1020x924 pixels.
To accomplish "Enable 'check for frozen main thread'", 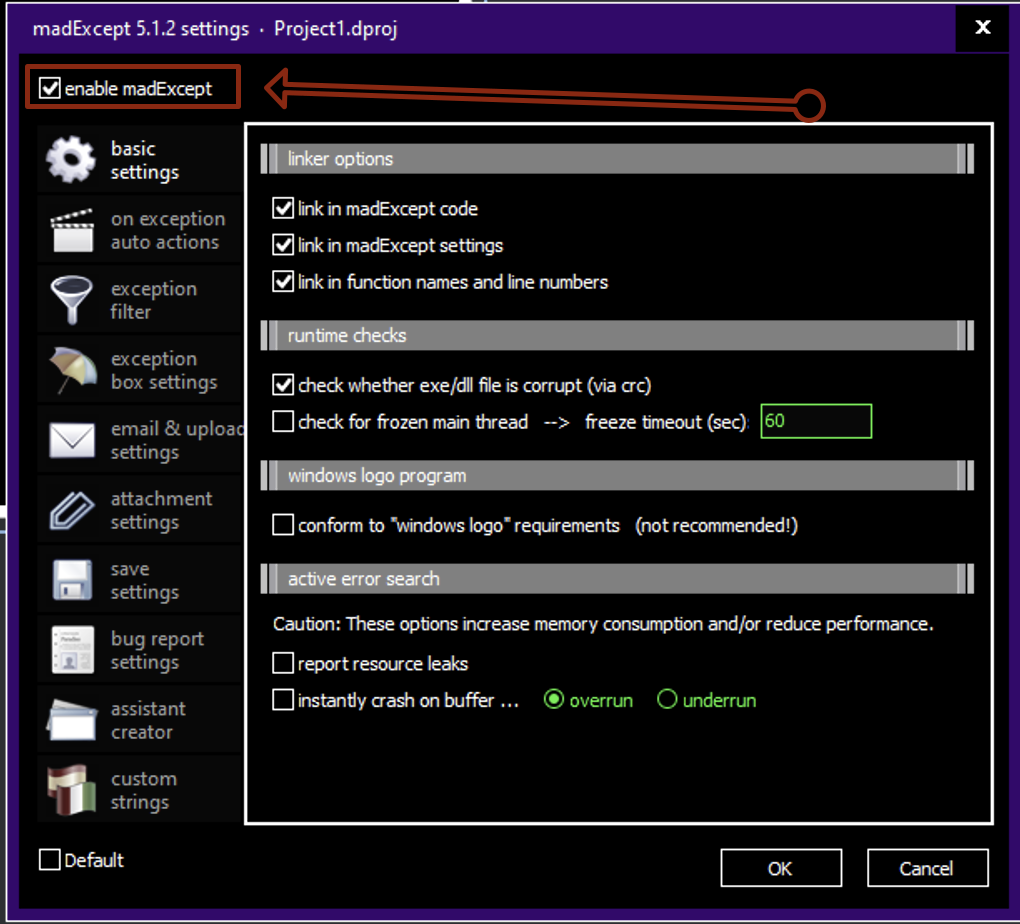I will coord(283,422).
